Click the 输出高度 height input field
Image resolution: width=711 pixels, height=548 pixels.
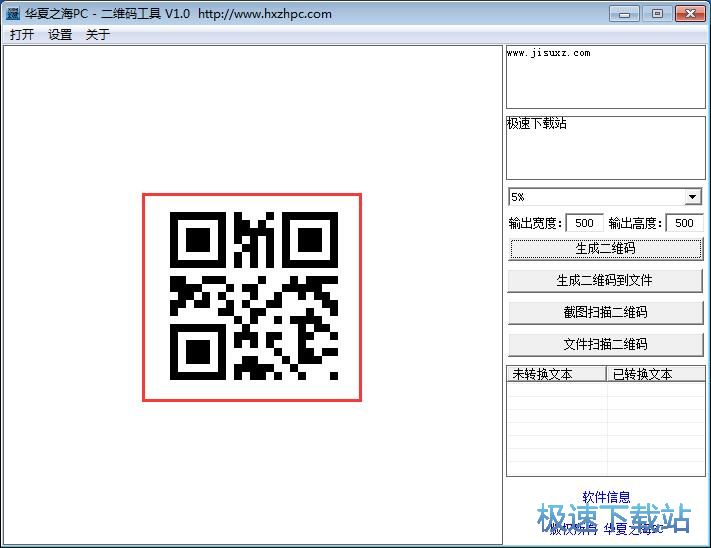(684, 223)
